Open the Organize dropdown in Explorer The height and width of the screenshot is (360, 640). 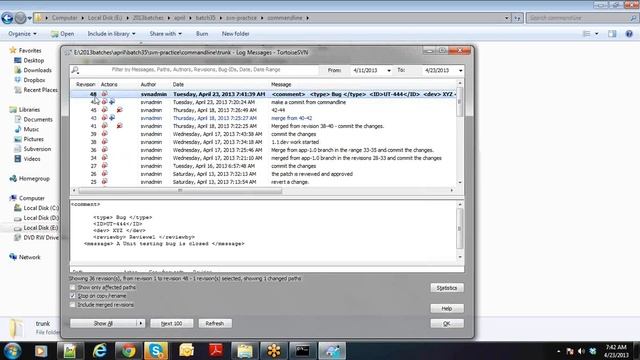point(22,34)
